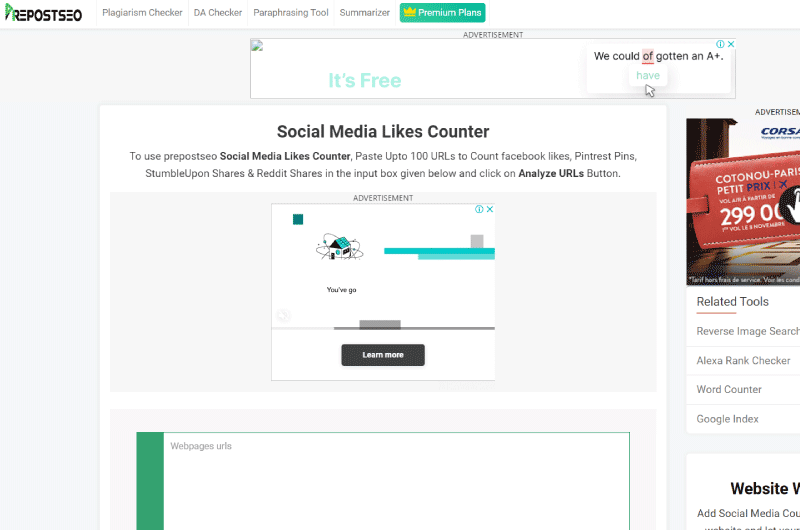Focus the Webpages urls text area
This screenshot has height=530, width=800.
tap(396, 481)
